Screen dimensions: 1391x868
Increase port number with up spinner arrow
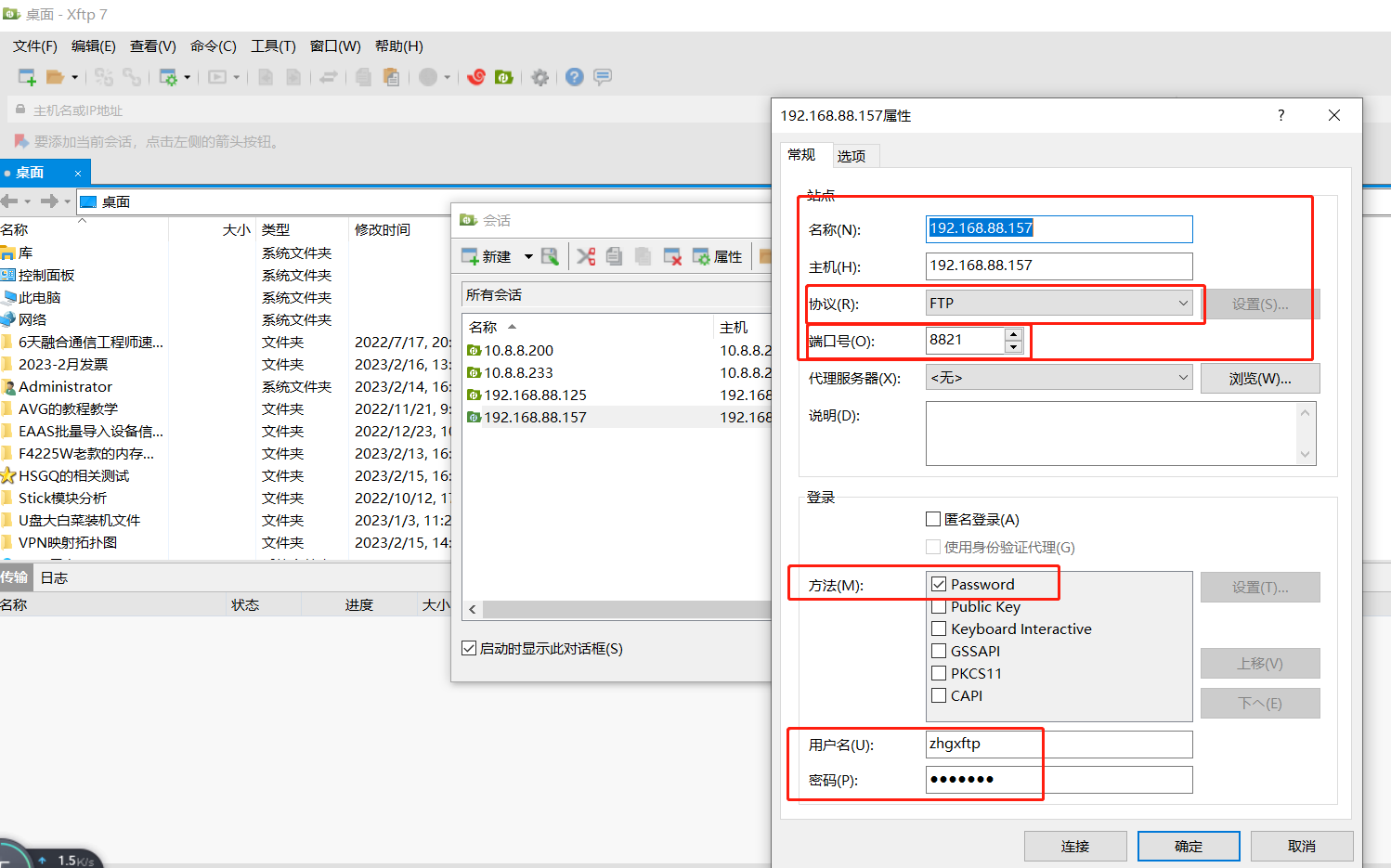[1014, 334]
